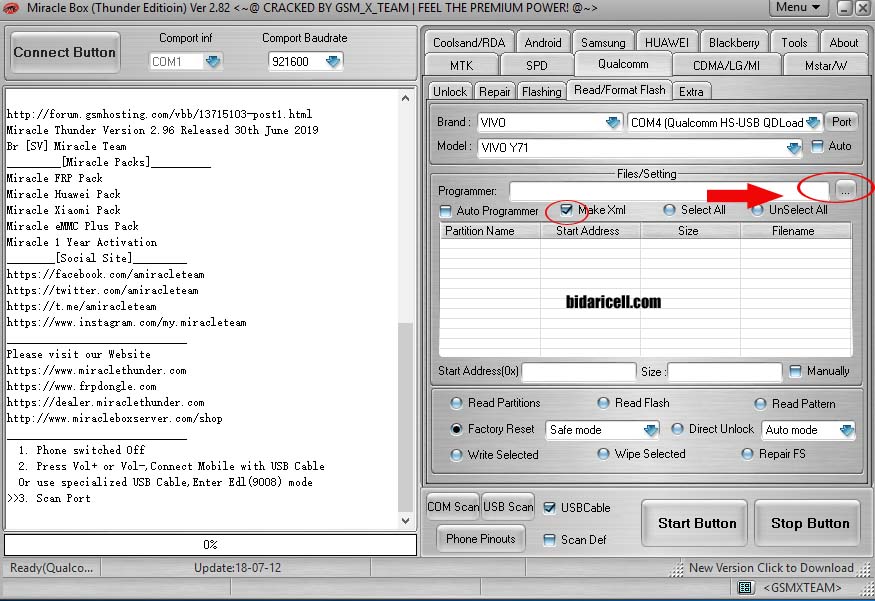
Task: Select the Factory Reset radio button
Action: (x=456, y=429)
